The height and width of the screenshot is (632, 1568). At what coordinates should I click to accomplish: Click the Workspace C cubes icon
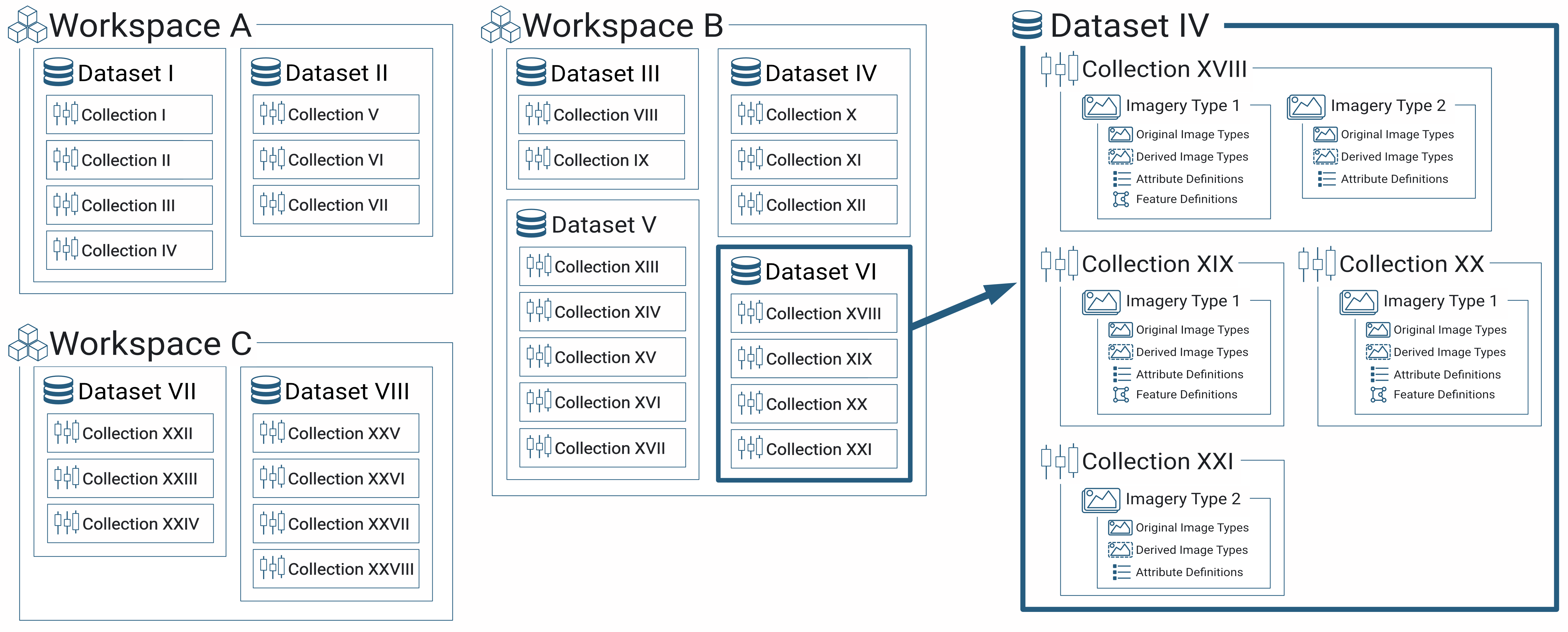pyautogui.click(x=27, y=343)
